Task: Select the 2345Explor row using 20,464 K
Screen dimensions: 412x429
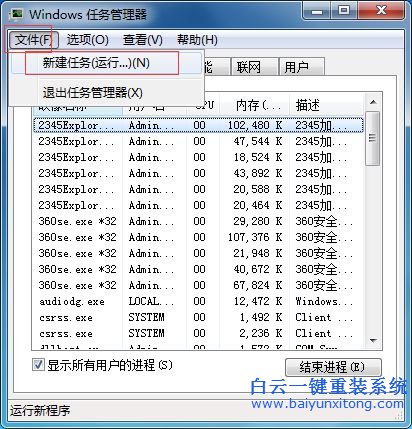Action: (198, 205)
